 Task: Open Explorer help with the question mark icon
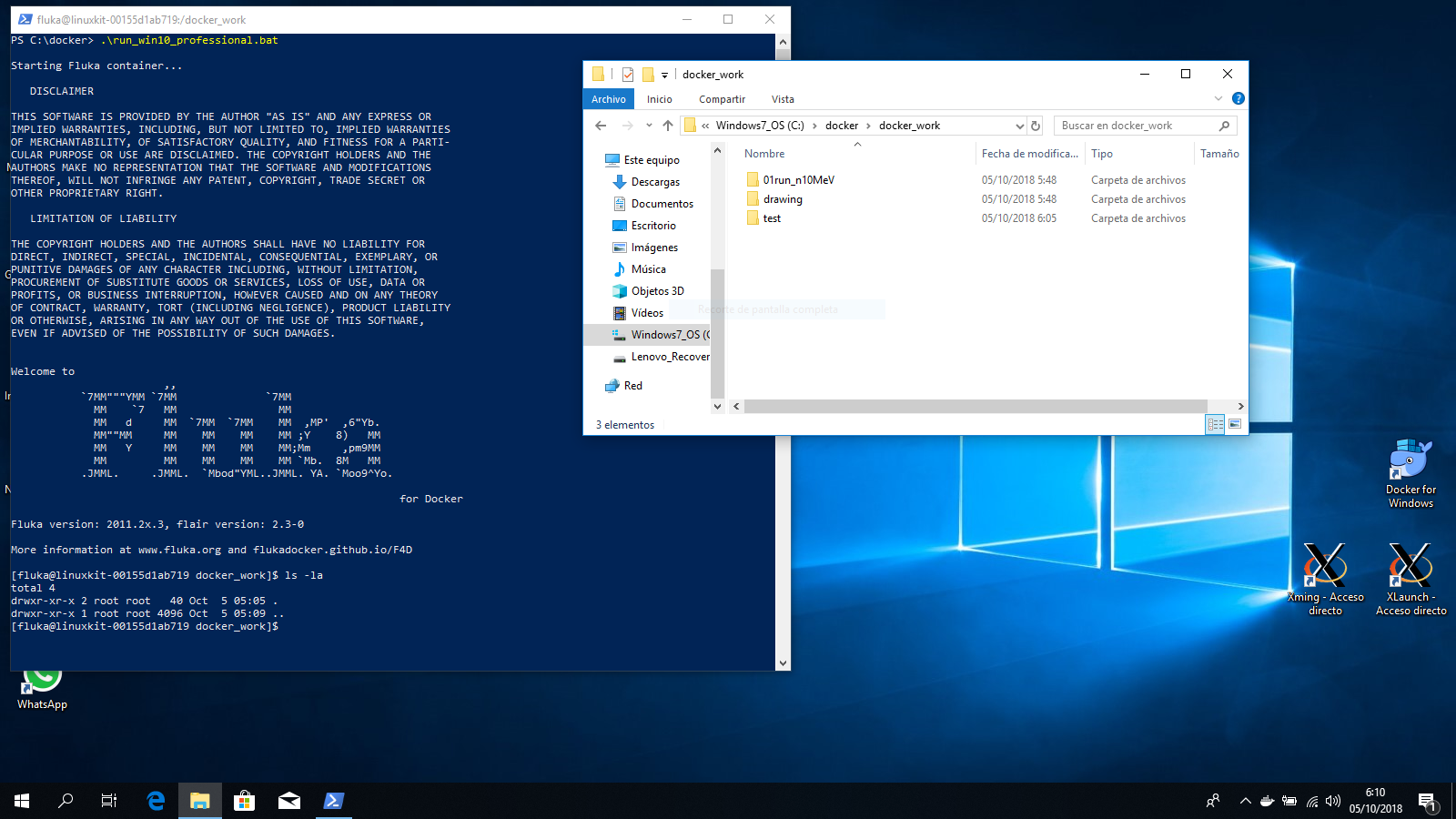[x=1239, y=98]
